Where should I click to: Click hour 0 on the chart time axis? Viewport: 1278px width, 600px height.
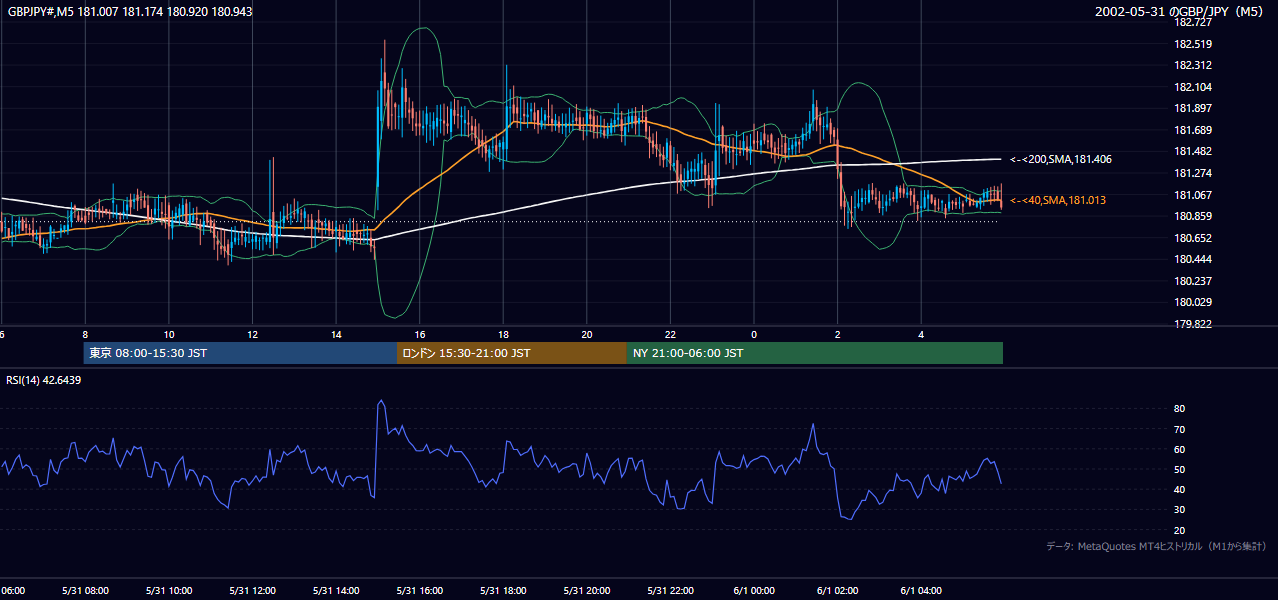pos(754,334)
